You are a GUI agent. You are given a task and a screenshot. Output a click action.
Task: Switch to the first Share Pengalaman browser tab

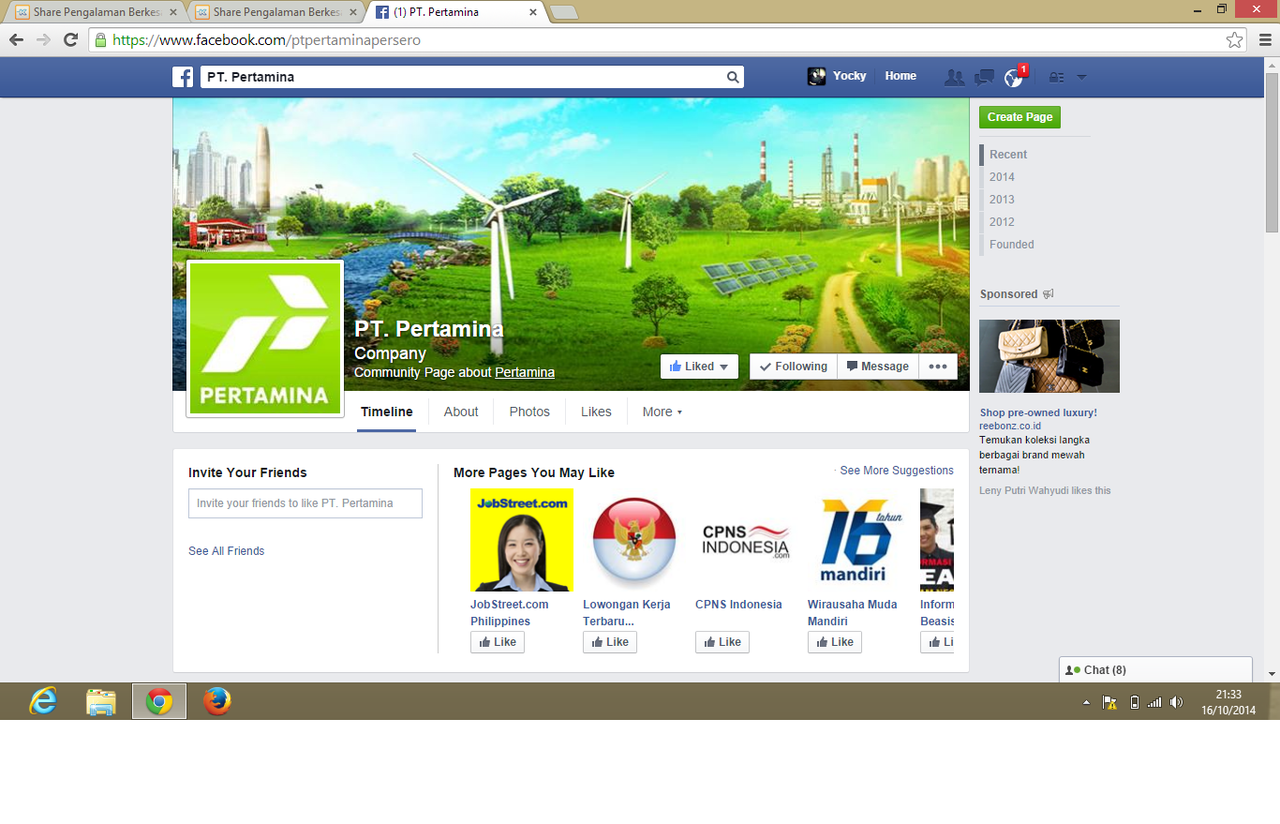pyautogui.click(x=95, y=12)
